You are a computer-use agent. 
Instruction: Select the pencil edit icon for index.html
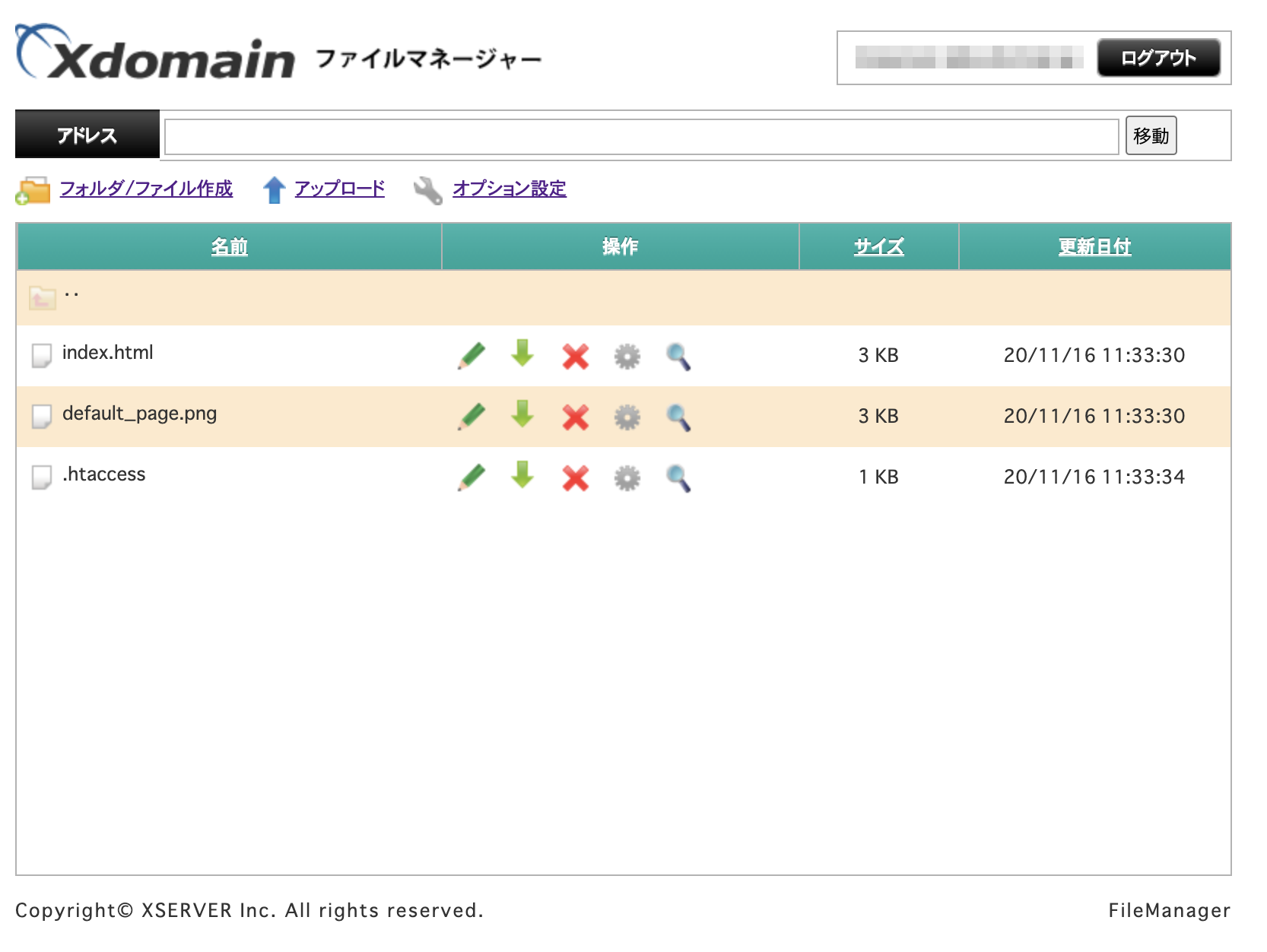(x=470, y=355)
